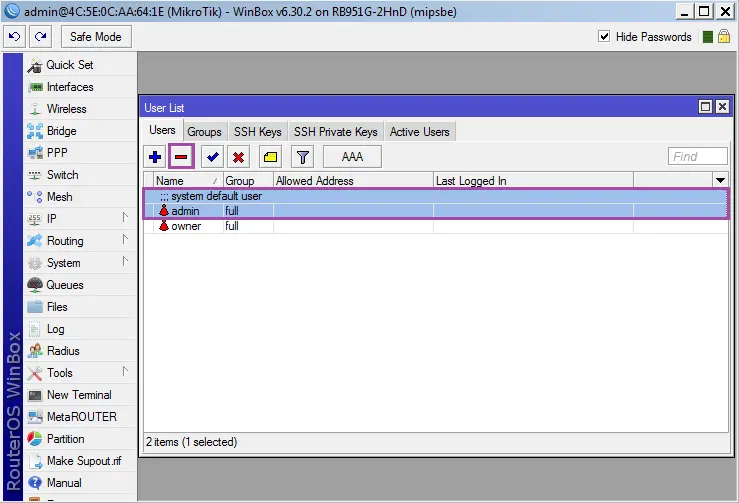Viewport: 739px width, 503px height.
Task: Expand the Routing submenu arrow
Action: click(125, 239)
